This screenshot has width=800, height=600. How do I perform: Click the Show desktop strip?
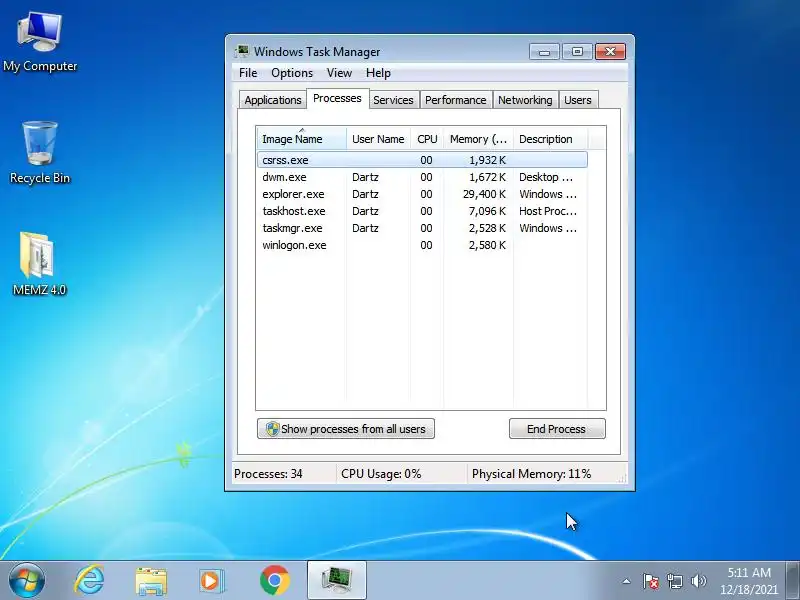tap(793, 581)
